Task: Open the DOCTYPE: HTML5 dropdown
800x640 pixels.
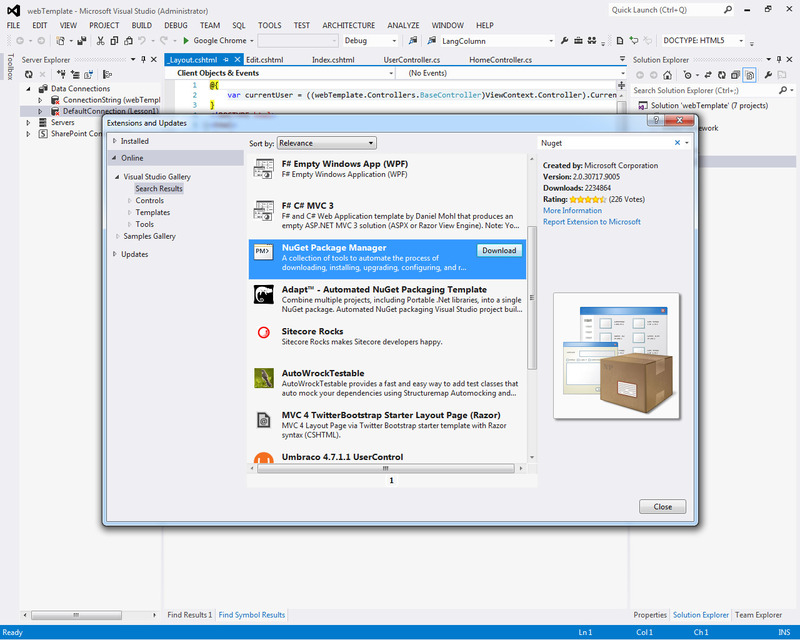Action: point(703,40)
